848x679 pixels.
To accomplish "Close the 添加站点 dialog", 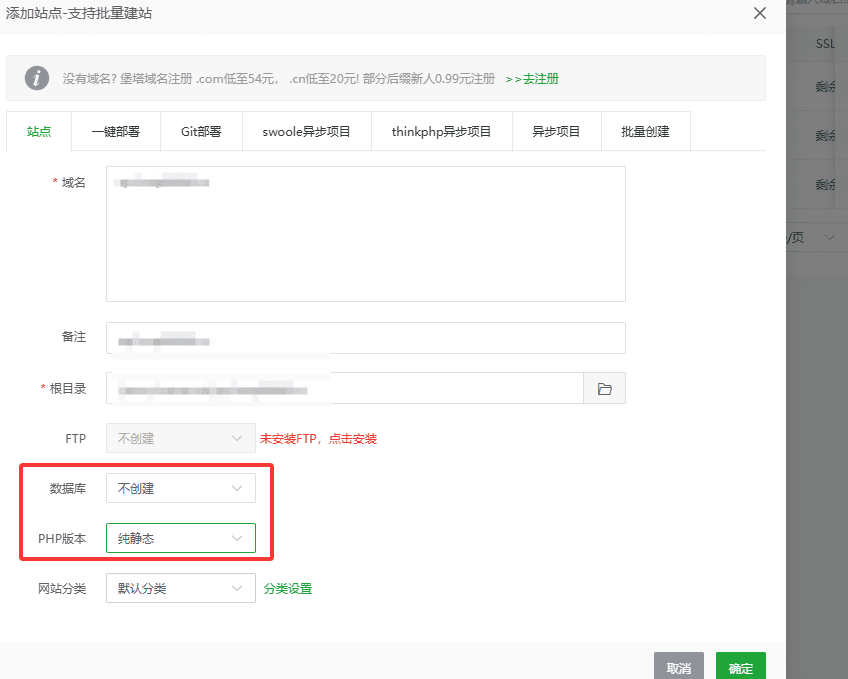I will (x=760, y=13).
